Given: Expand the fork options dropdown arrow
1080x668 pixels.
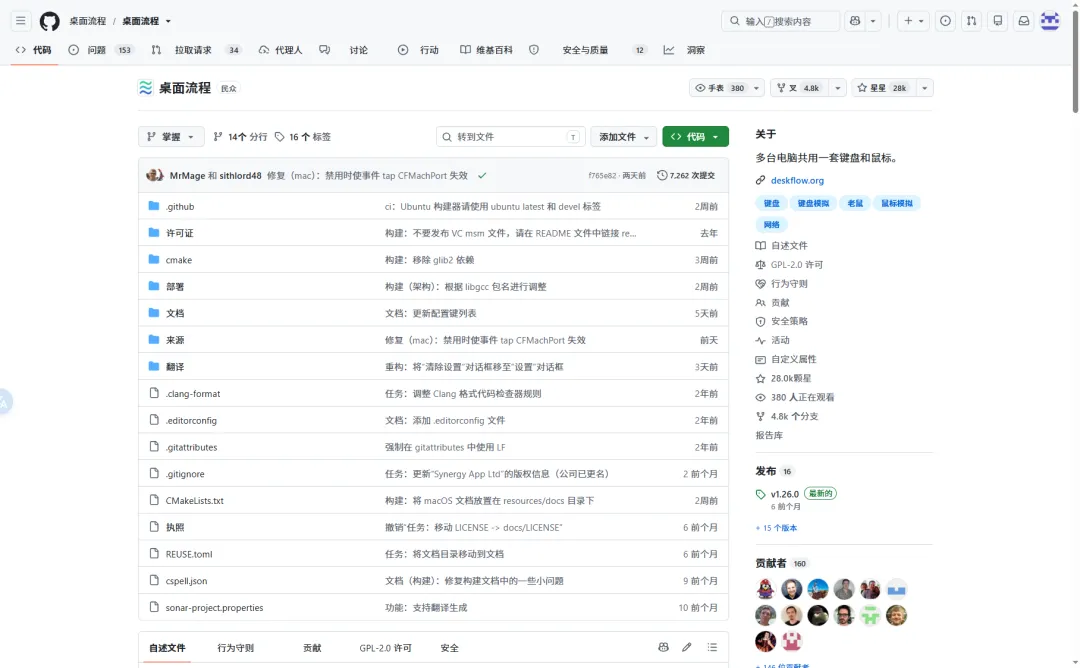Looking at the screenshot, I should point(838,87).
